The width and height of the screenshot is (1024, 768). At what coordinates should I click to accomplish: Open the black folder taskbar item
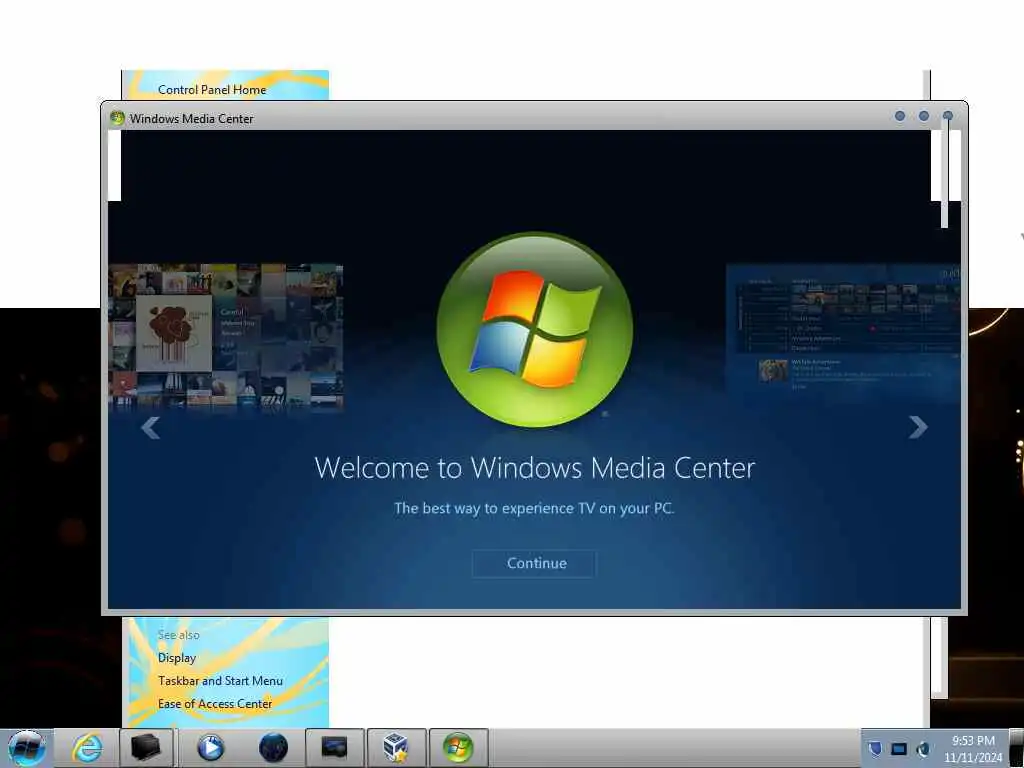coord(146,748)
